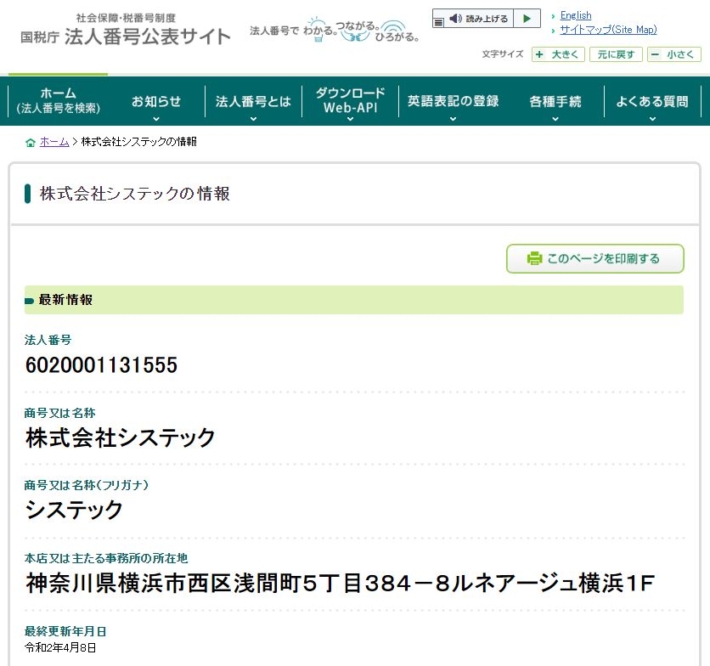This screenshot has height=666, width=710.
Task: Expand the chevron under 法人番号とは
Action: [253, 119]
